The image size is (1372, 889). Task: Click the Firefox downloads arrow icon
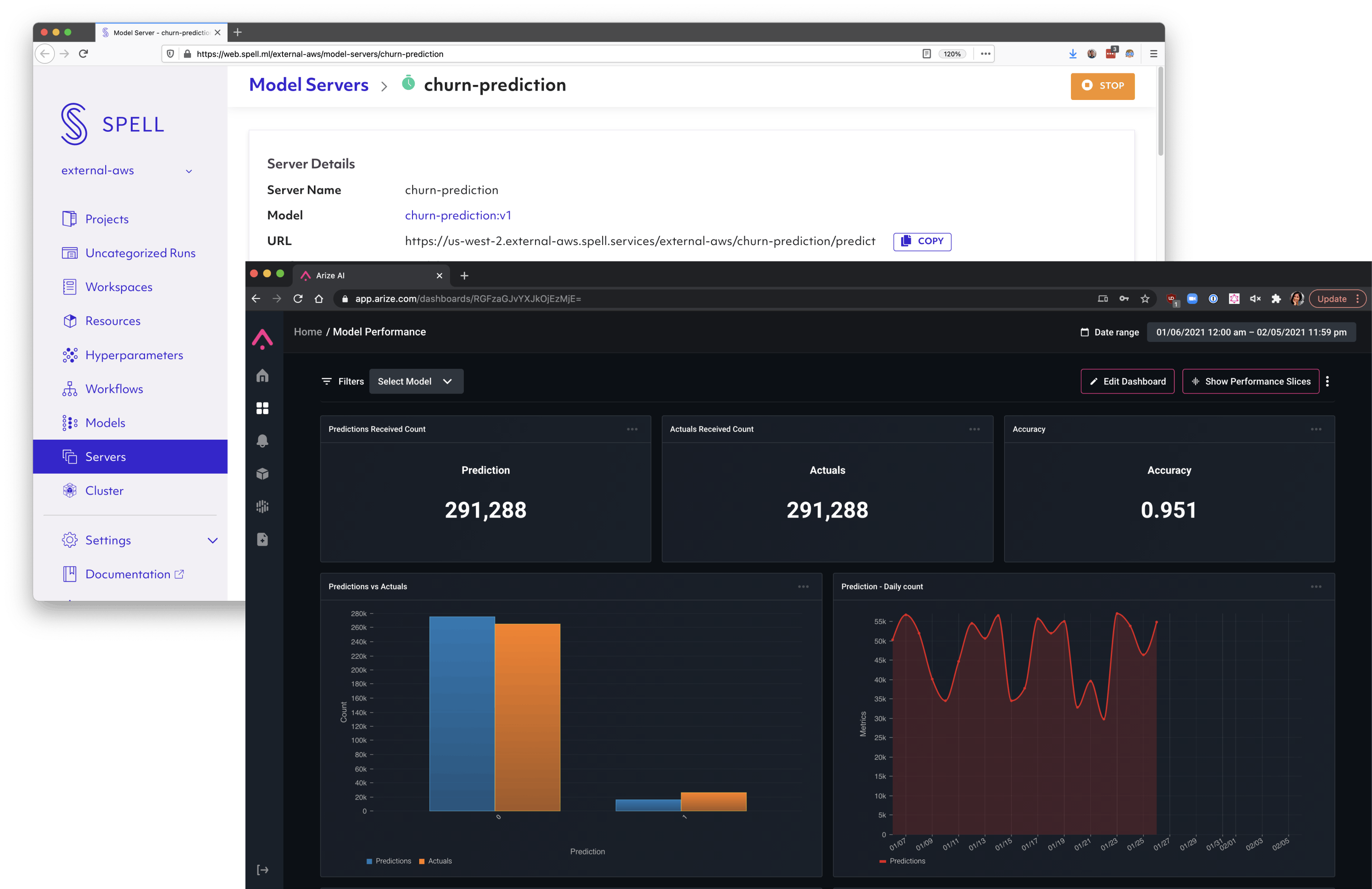[1072, 54]
